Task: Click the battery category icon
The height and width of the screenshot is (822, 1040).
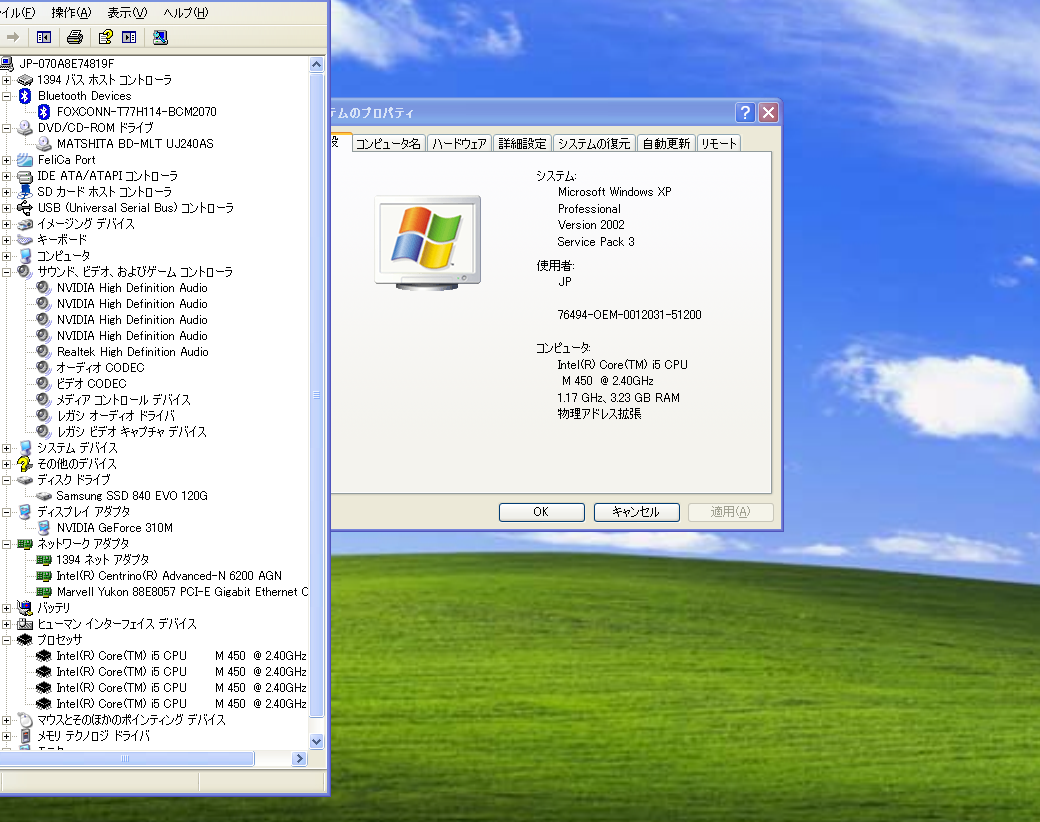Action: click(x=25, y=608)
